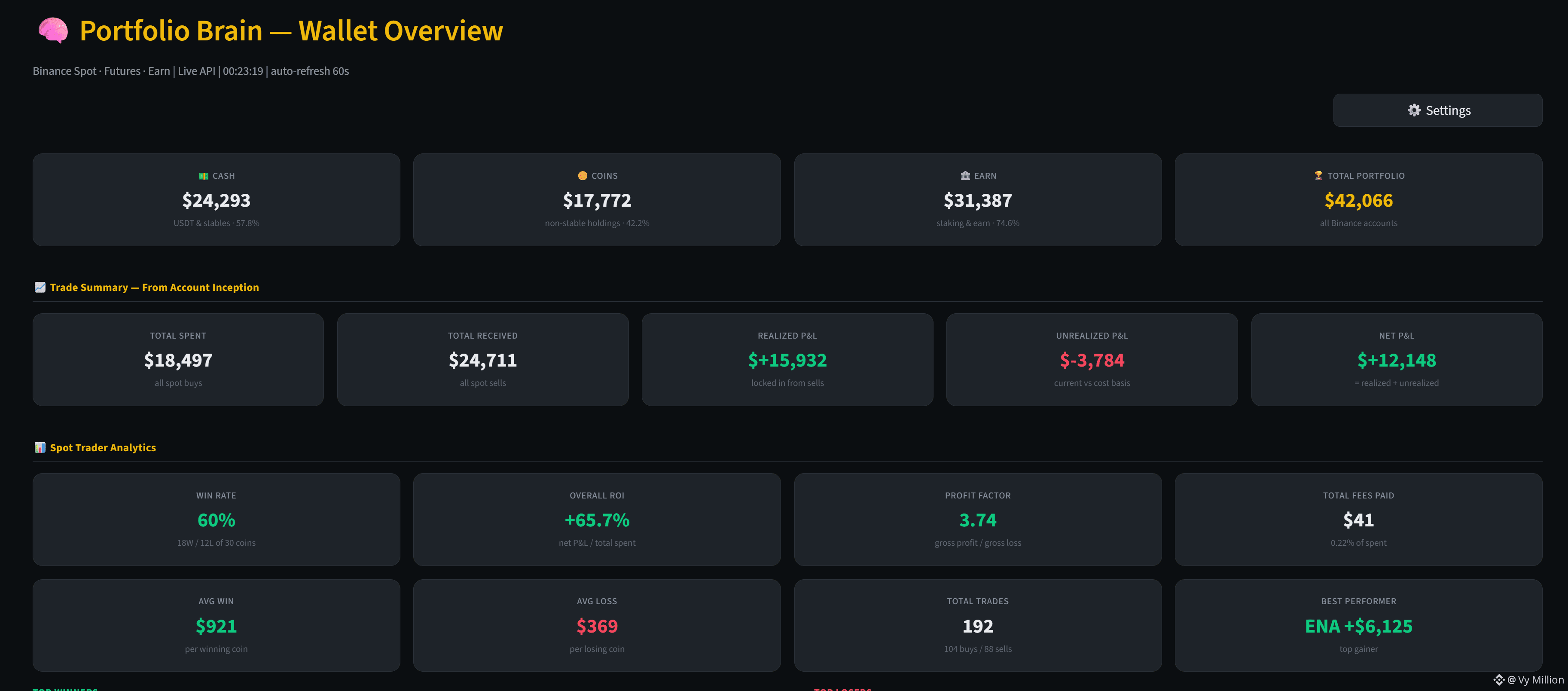
Task: Click the brain icon in the title
Action: pyautogui.click(x=53, y=31)
